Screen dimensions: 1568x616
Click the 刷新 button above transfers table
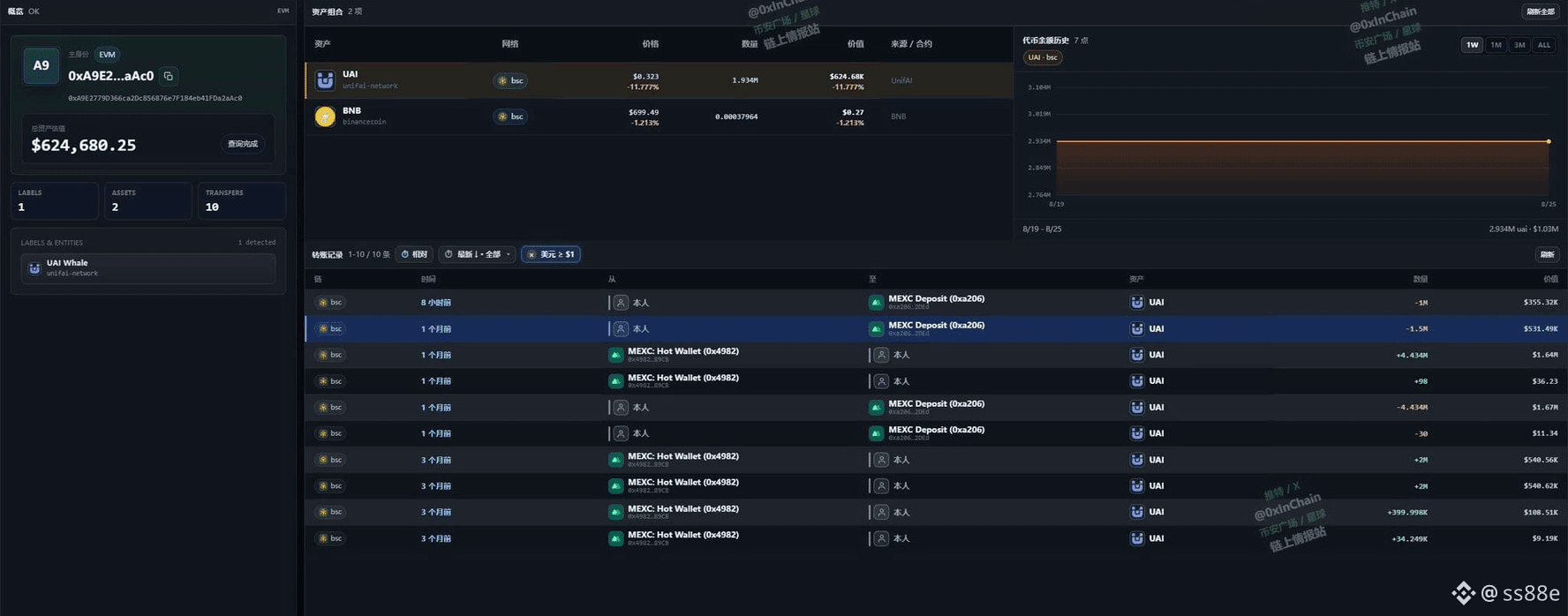tap(1547, 254)
